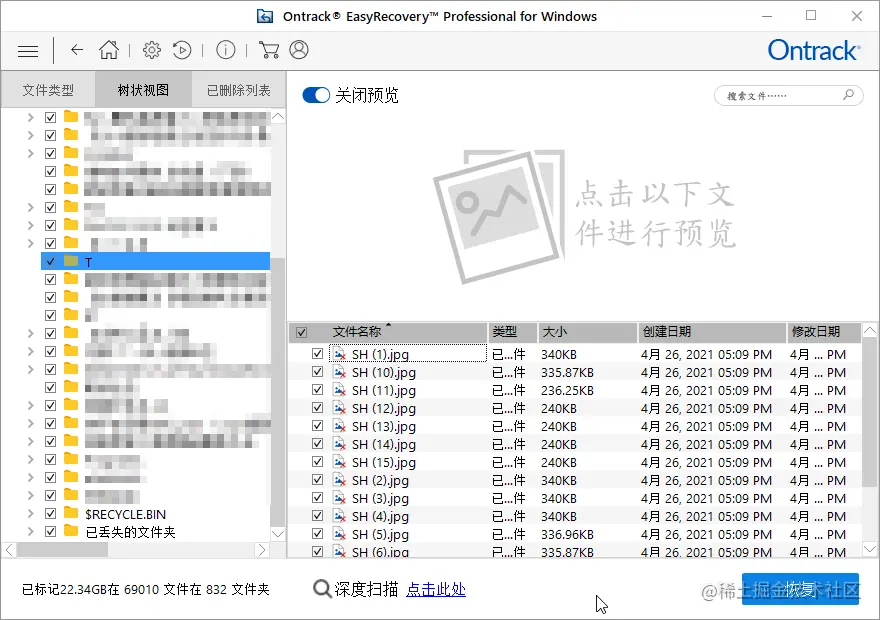Click the tree horizontal scrollbar thumb
The width and height of the screenshot is (880, 620).
pos(62,550)
